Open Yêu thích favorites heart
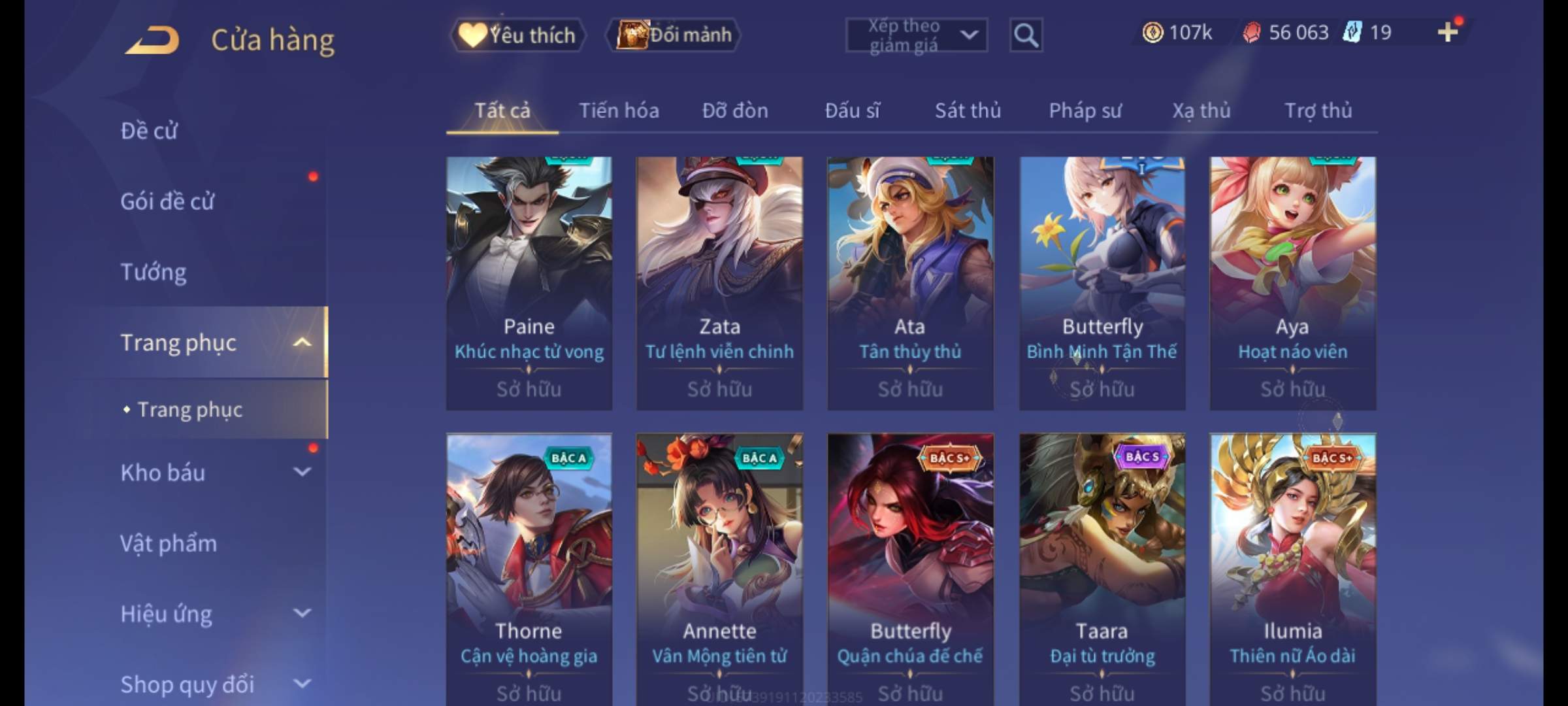1568x706 pixels. point(517,35)
